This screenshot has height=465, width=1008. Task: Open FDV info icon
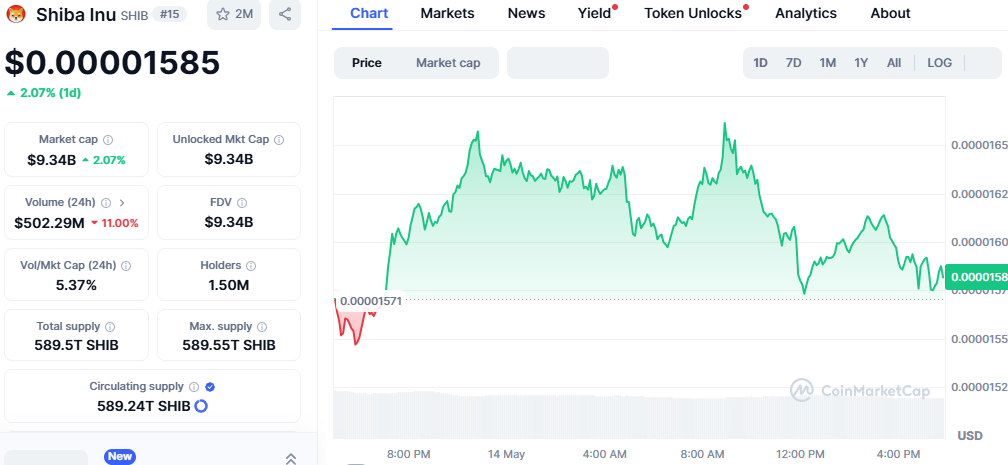pos(242,203)
